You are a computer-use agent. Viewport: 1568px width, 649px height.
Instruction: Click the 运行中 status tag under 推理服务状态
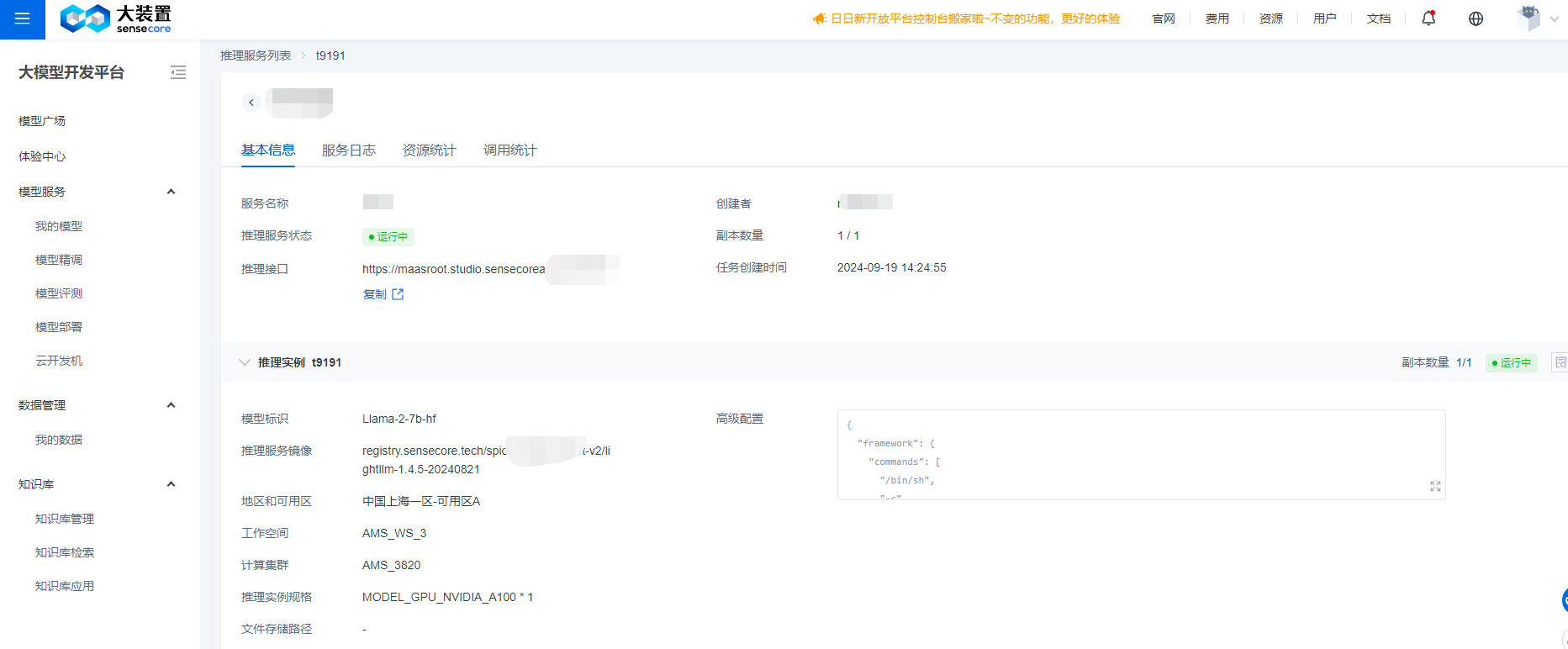[x=388, y=237]
